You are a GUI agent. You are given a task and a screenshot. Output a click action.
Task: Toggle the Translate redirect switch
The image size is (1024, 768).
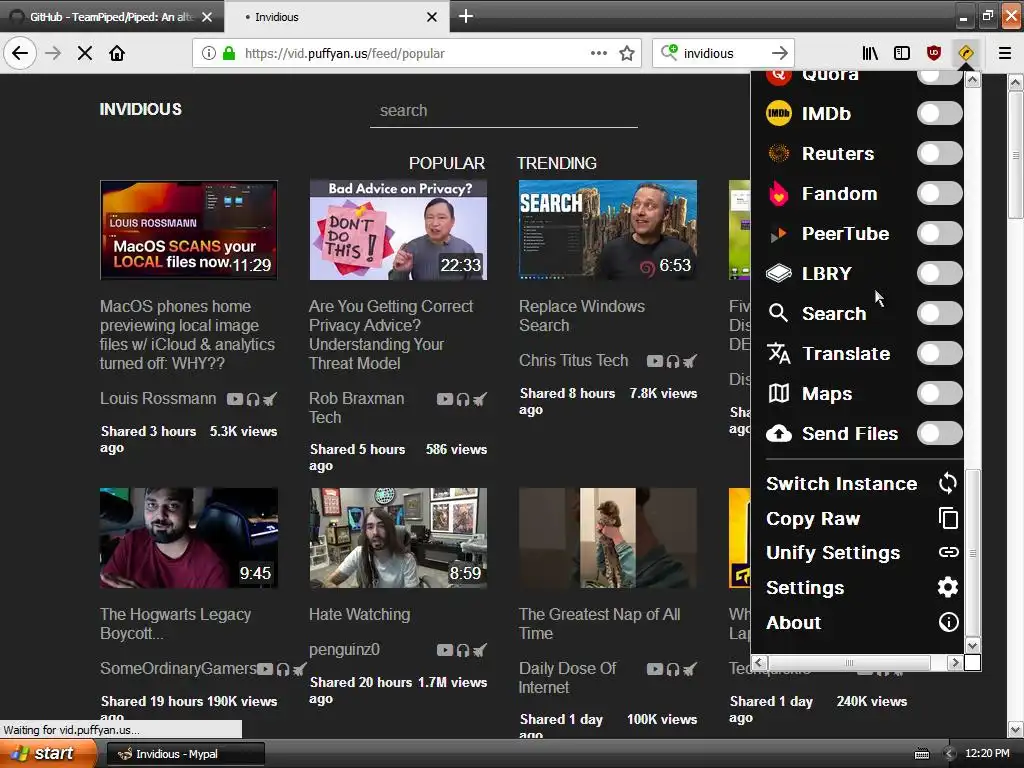939,353
